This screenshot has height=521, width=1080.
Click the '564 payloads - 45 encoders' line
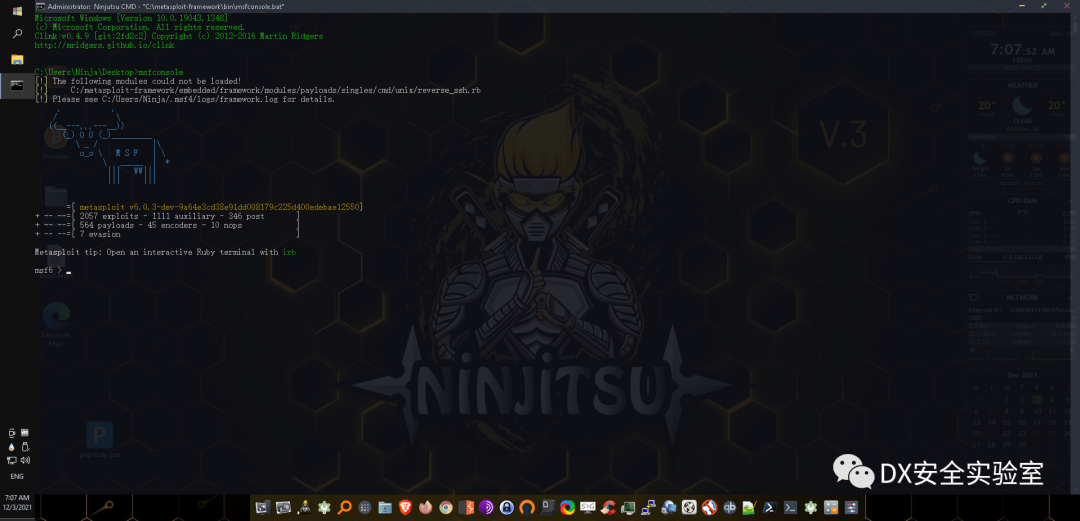point(160,225)
